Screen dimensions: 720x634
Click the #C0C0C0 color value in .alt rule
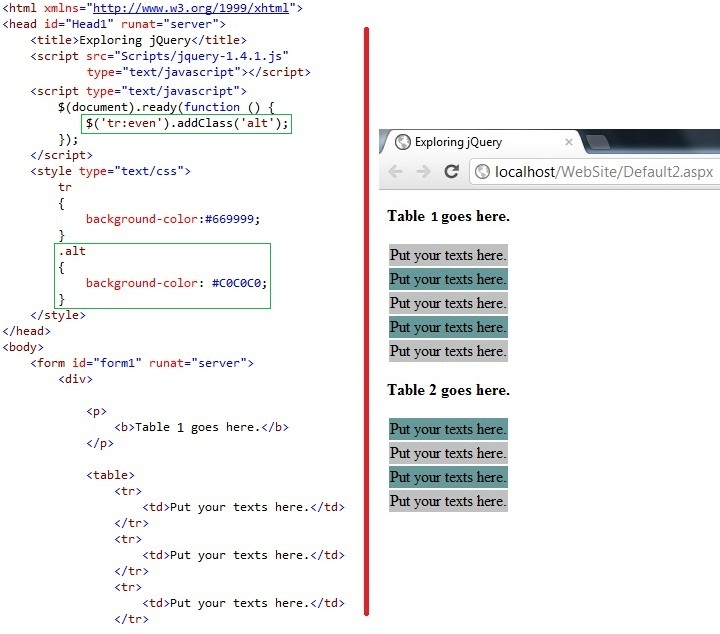click(236, 283)
